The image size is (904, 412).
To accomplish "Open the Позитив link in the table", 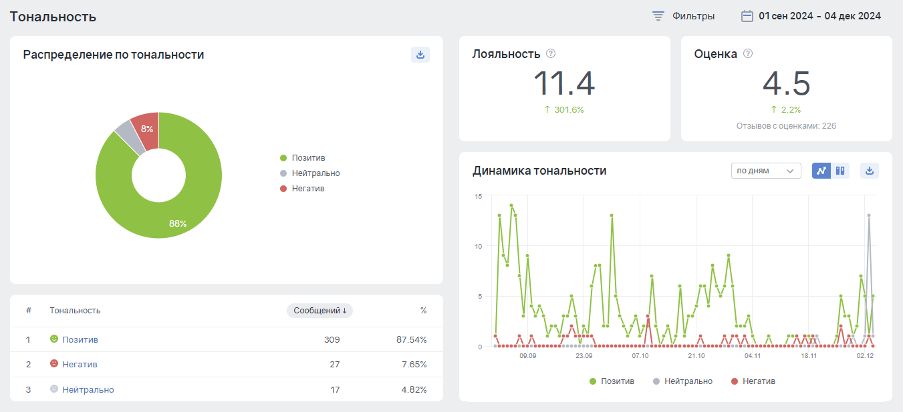I will 80,340.
